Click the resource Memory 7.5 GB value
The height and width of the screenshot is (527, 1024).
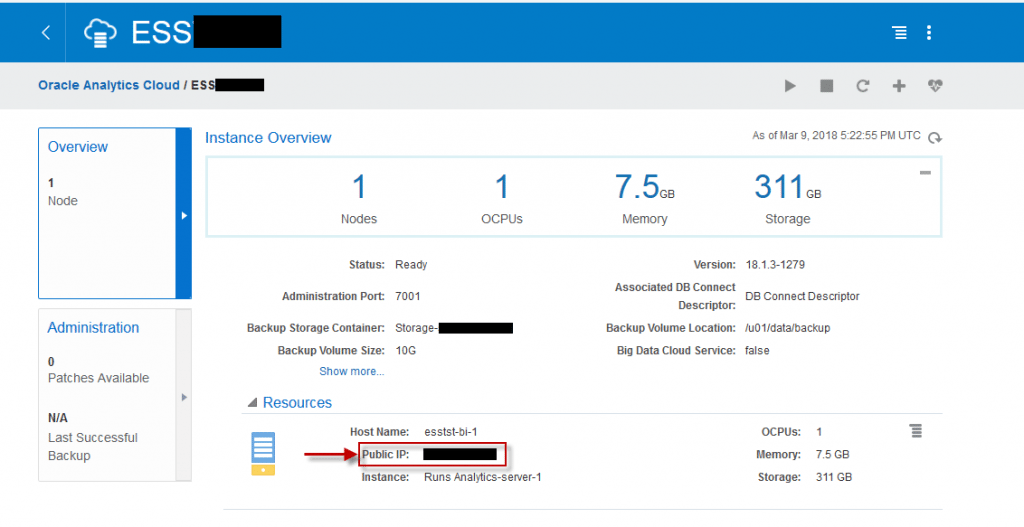[x=832, y=454]
